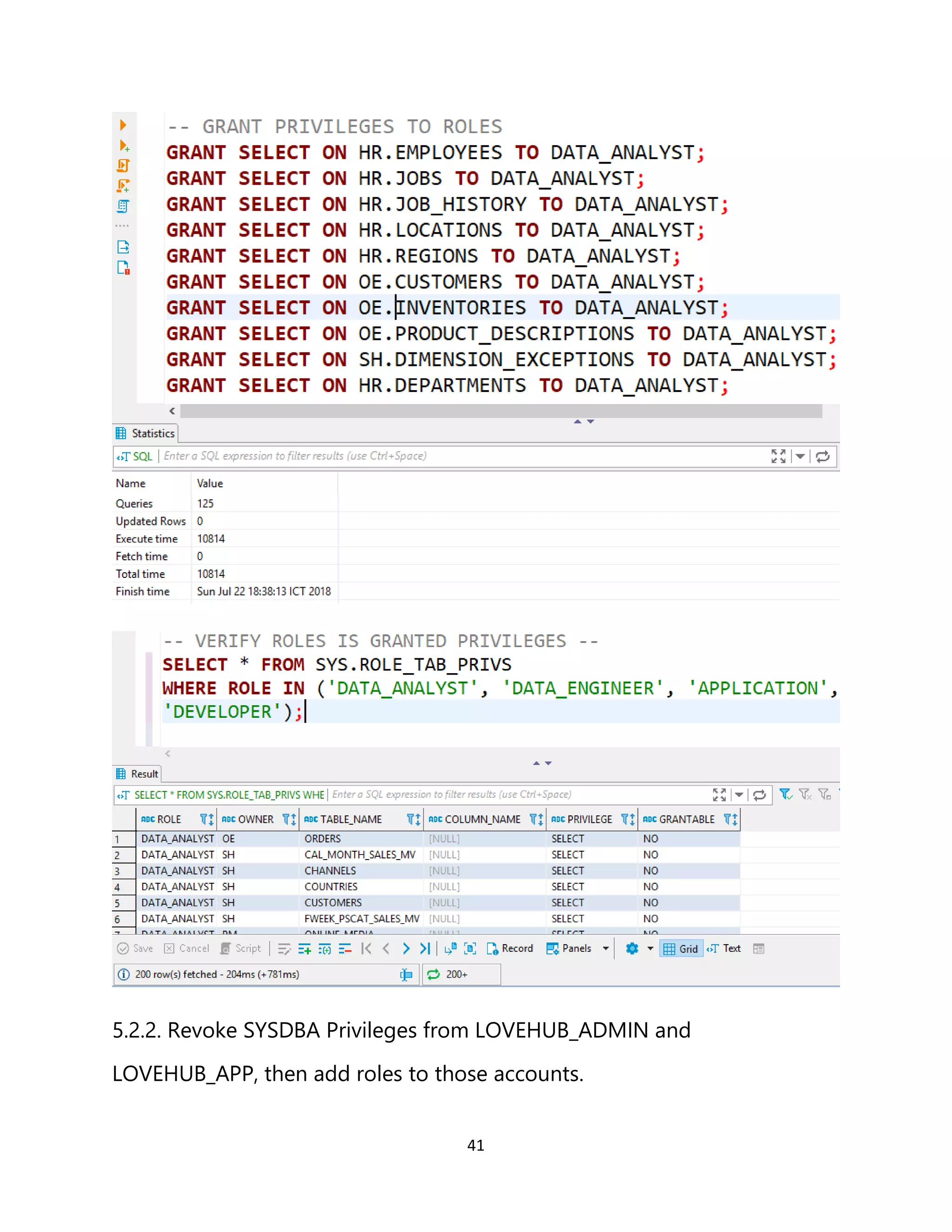Expand the Panels dropdown arrow
The height and width of the screenshot is (1232, 952).
point(606,949)
